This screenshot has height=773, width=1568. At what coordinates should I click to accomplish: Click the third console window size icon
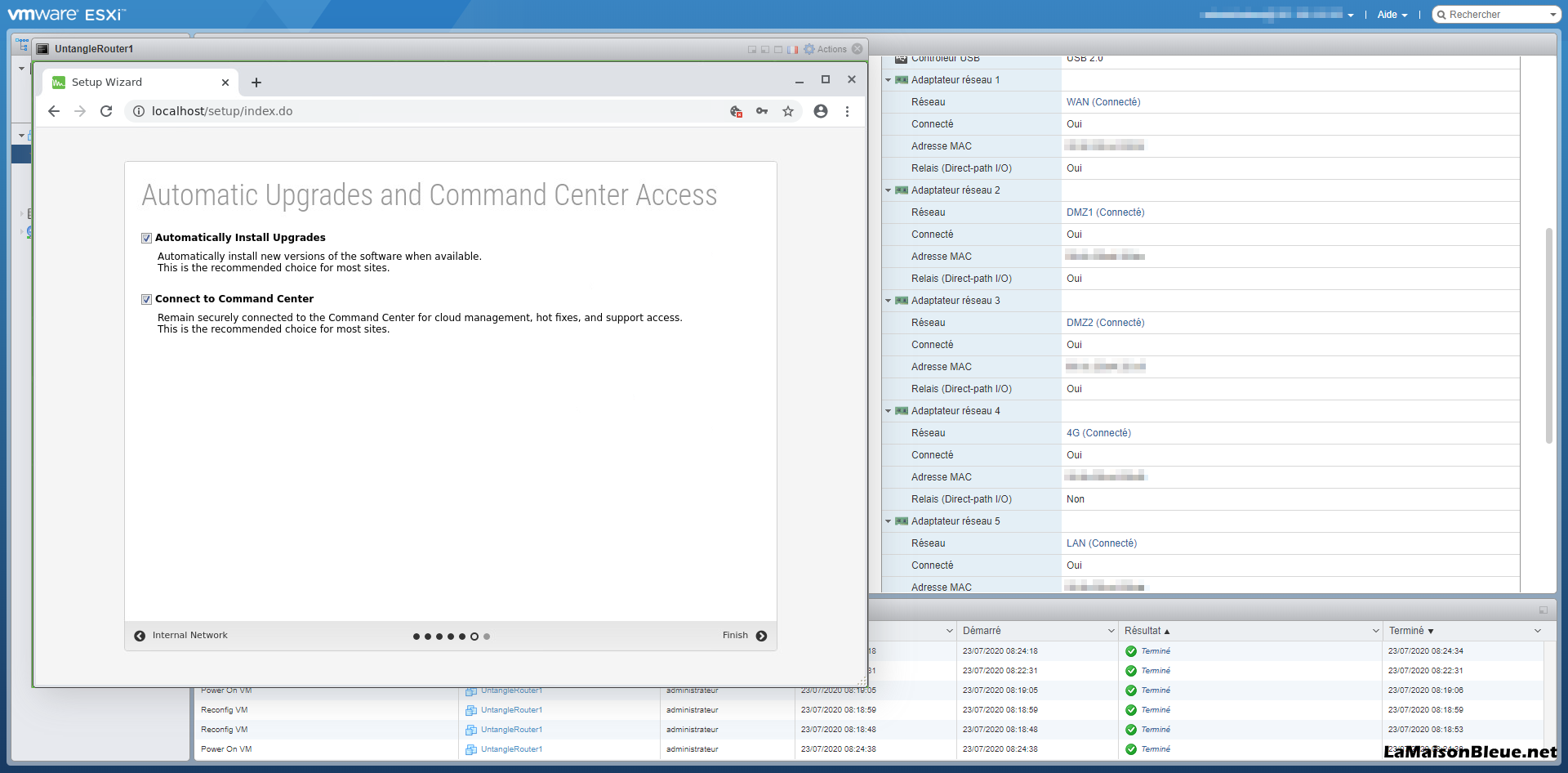point(778,50)
